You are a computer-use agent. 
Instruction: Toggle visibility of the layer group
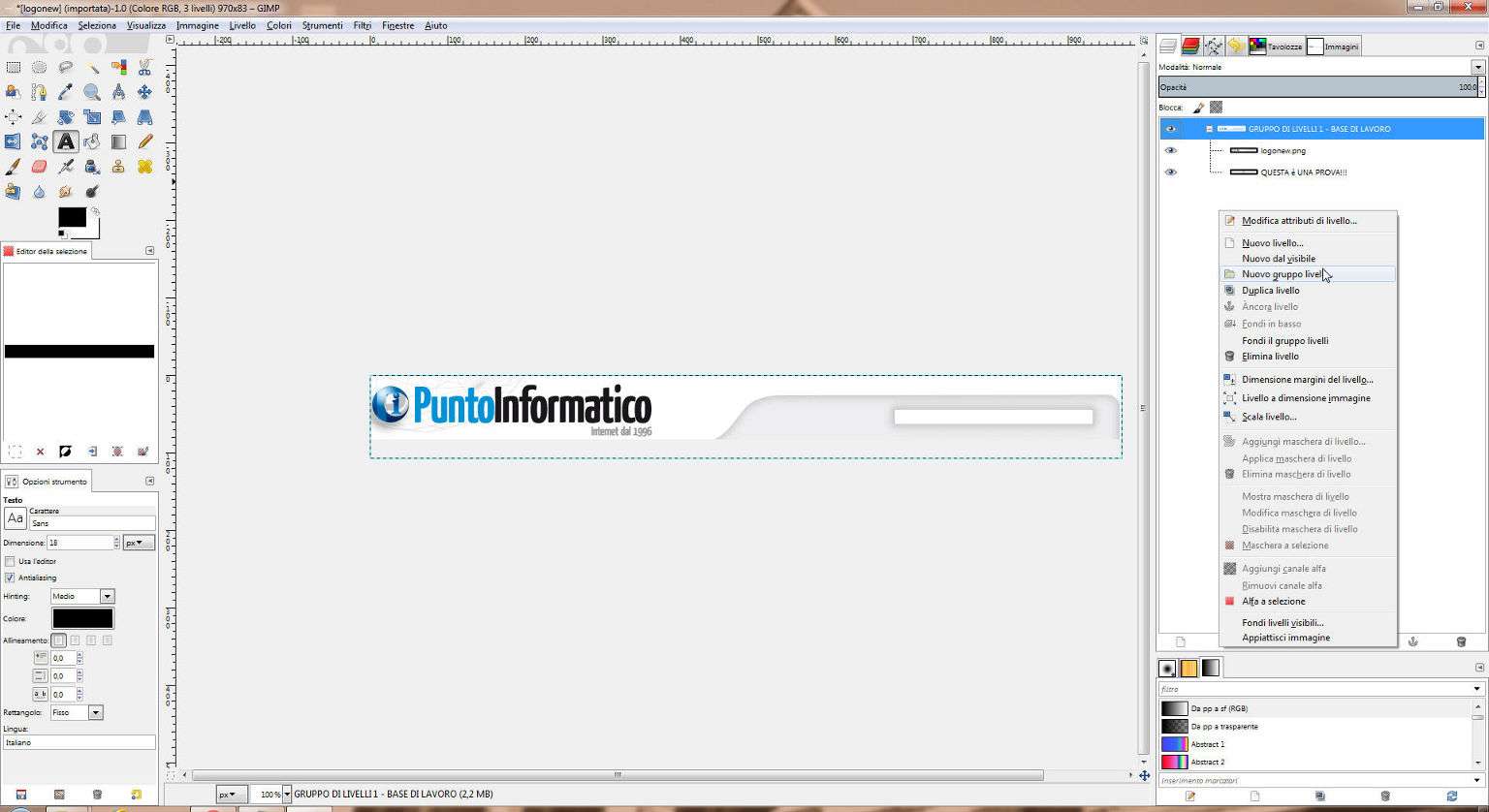(x=1171, y=129)
